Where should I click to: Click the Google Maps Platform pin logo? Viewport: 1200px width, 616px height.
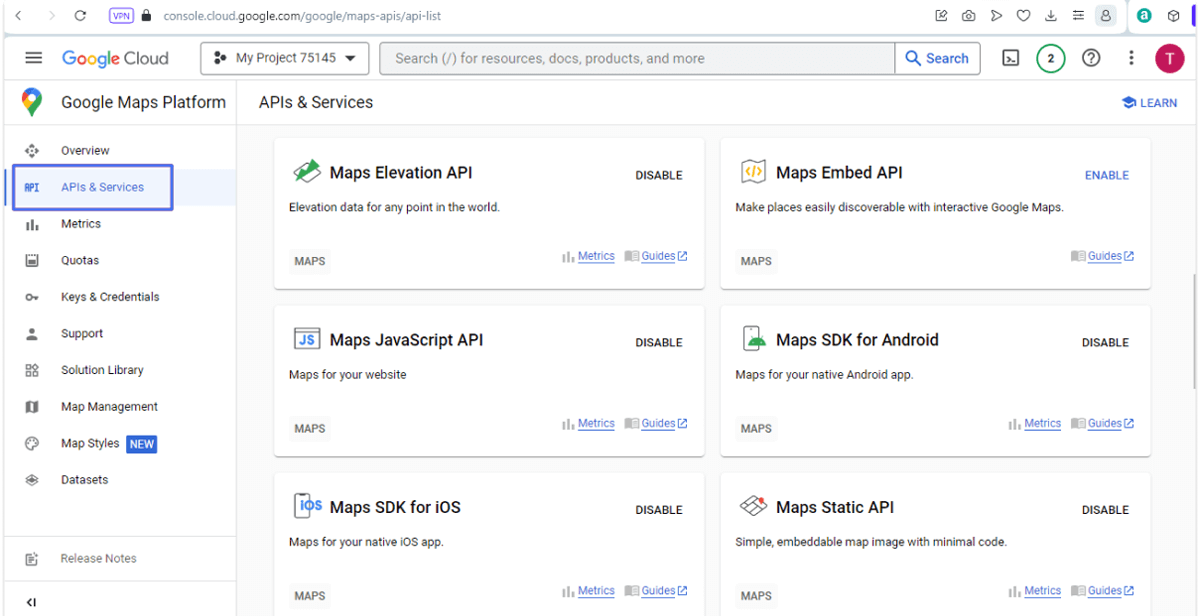pos(32,102)
